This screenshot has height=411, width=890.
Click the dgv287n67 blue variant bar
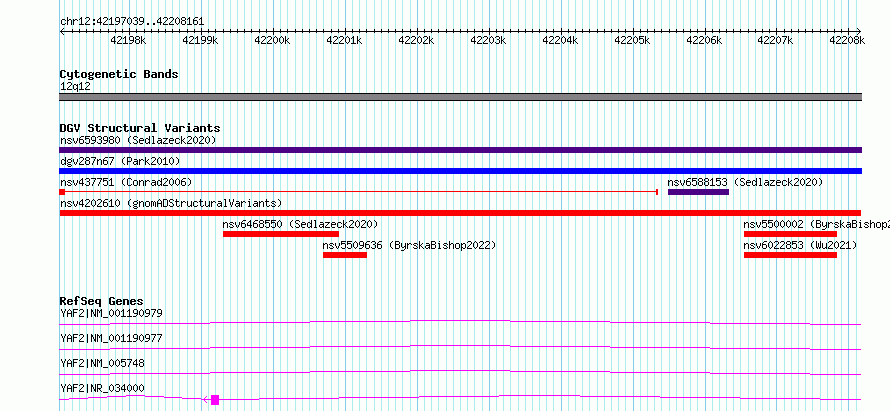pyautogui.click(x=460, y=171)
